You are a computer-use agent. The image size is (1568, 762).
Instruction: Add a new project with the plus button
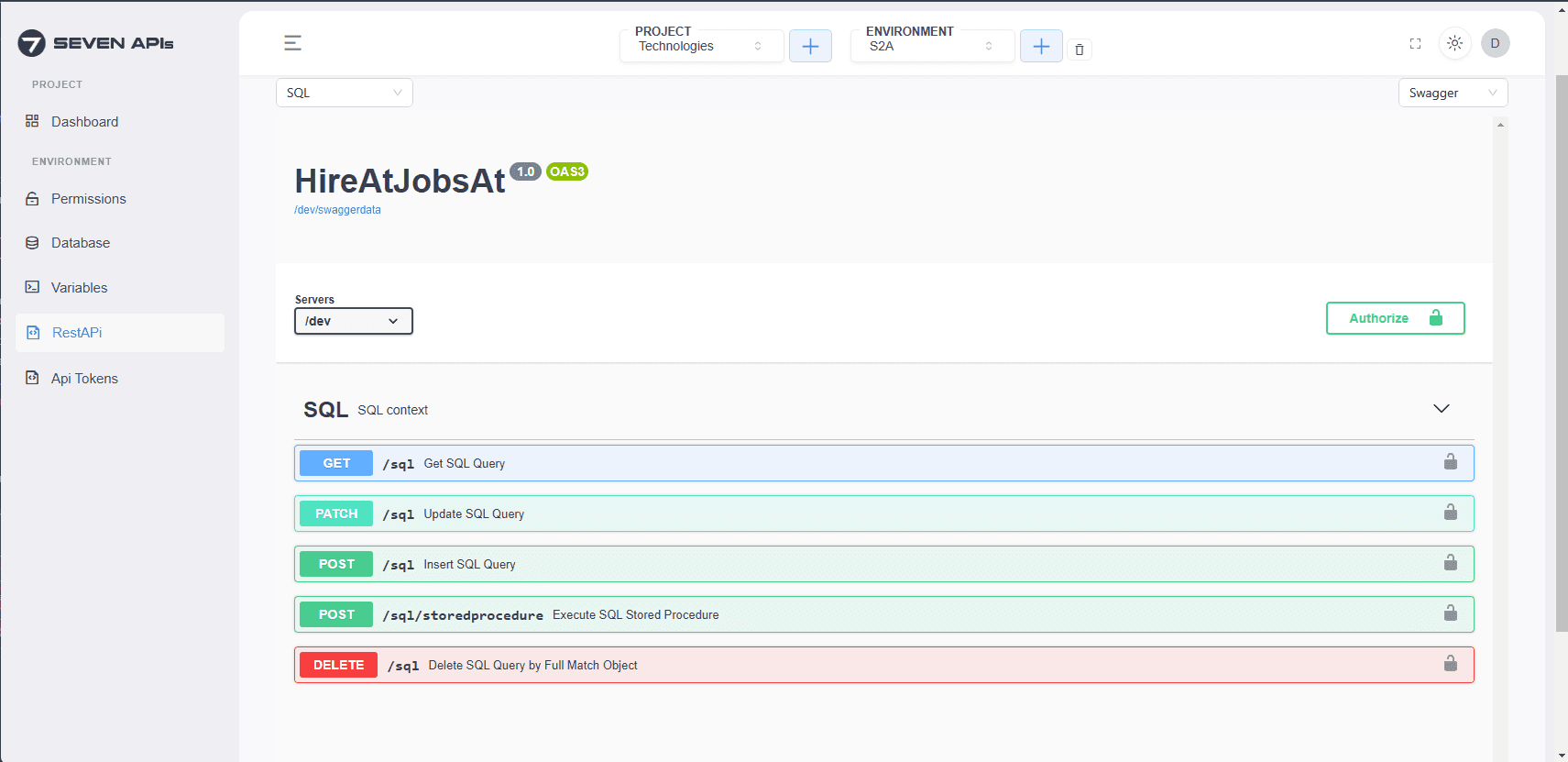click(810, 46)
